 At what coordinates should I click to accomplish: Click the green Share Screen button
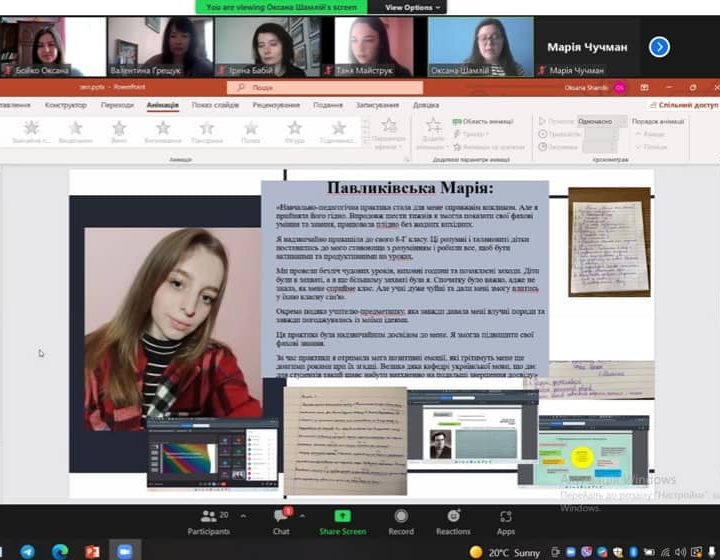(x=342, y=520)
